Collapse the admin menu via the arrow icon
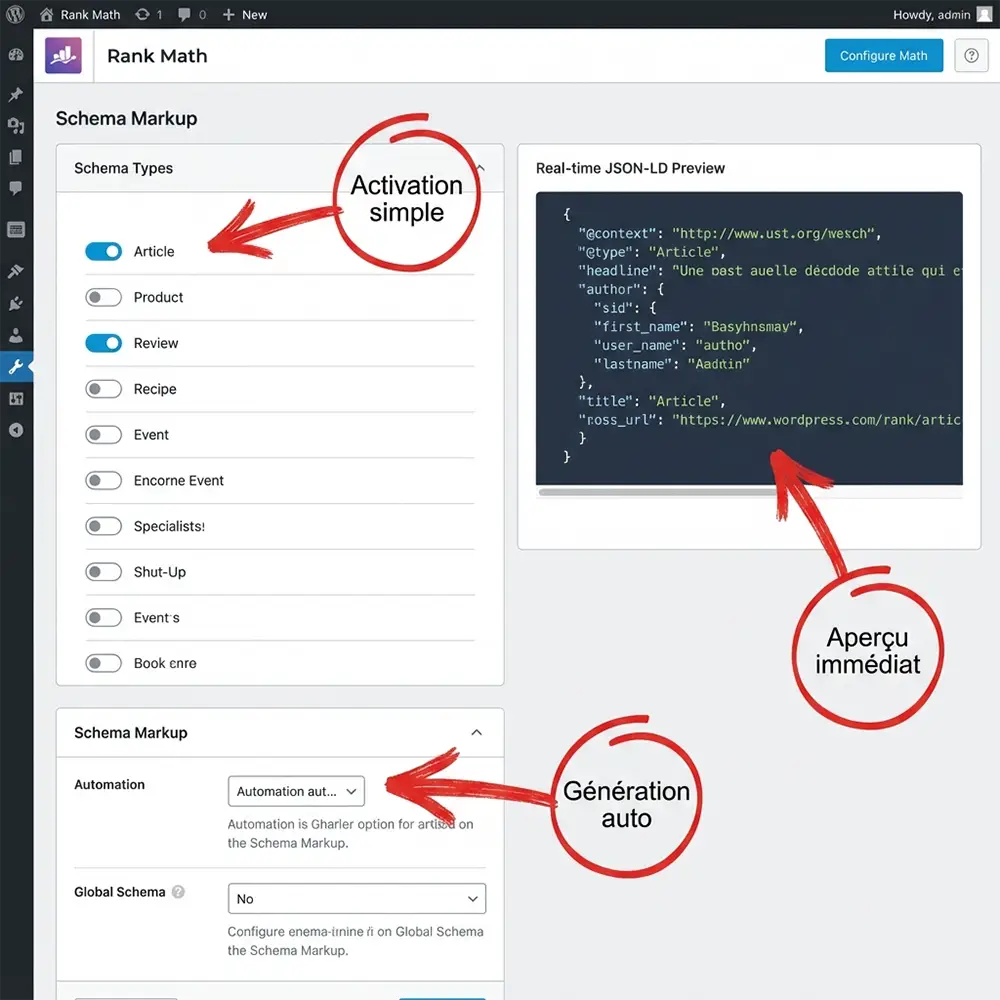 pos(16,430)
